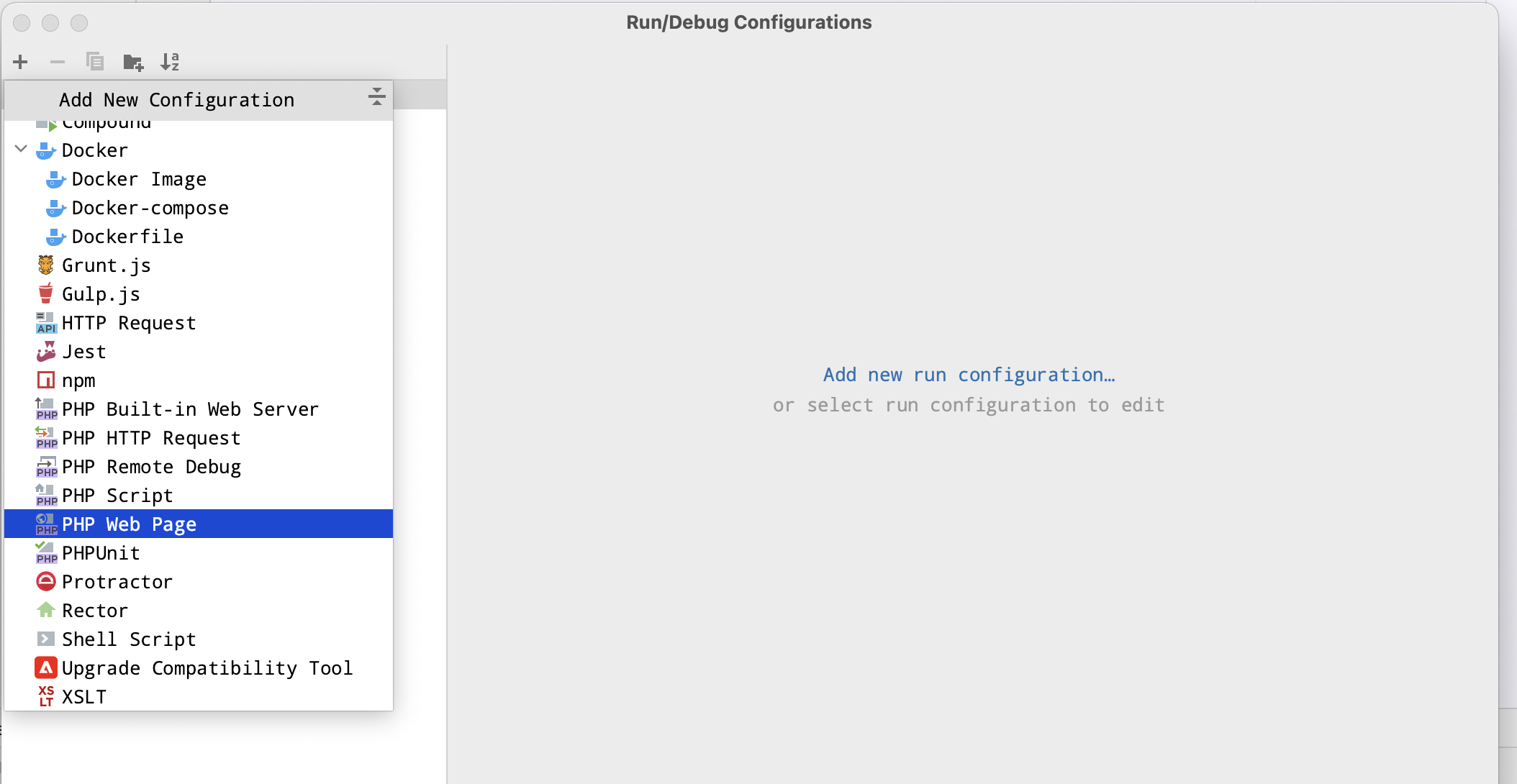Select Gulp.js from the list
Image resolution: width=1517 pixels, height=784 pixels.
point(101,293)
